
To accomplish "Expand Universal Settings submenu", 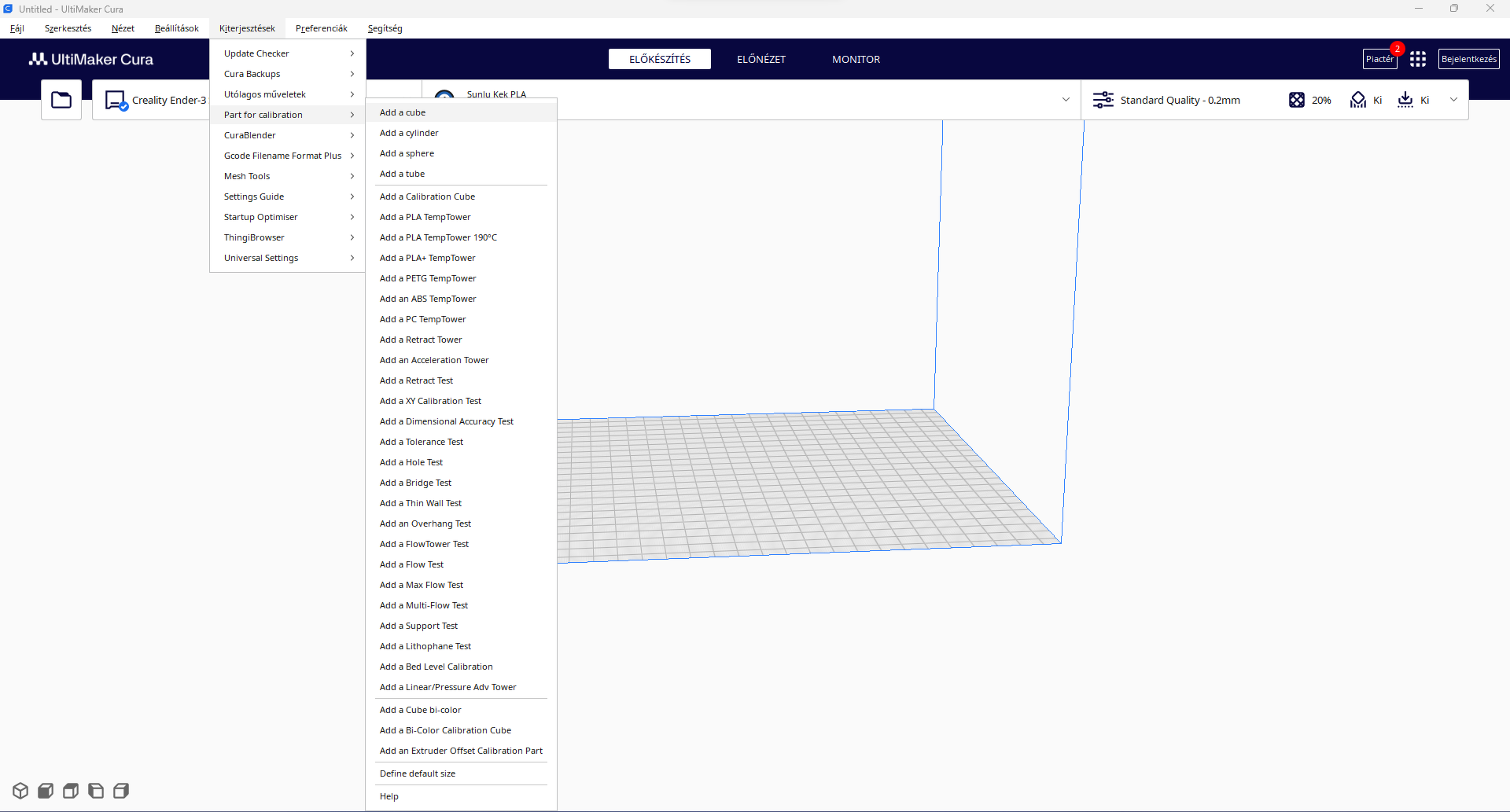I will pos(288,258).
